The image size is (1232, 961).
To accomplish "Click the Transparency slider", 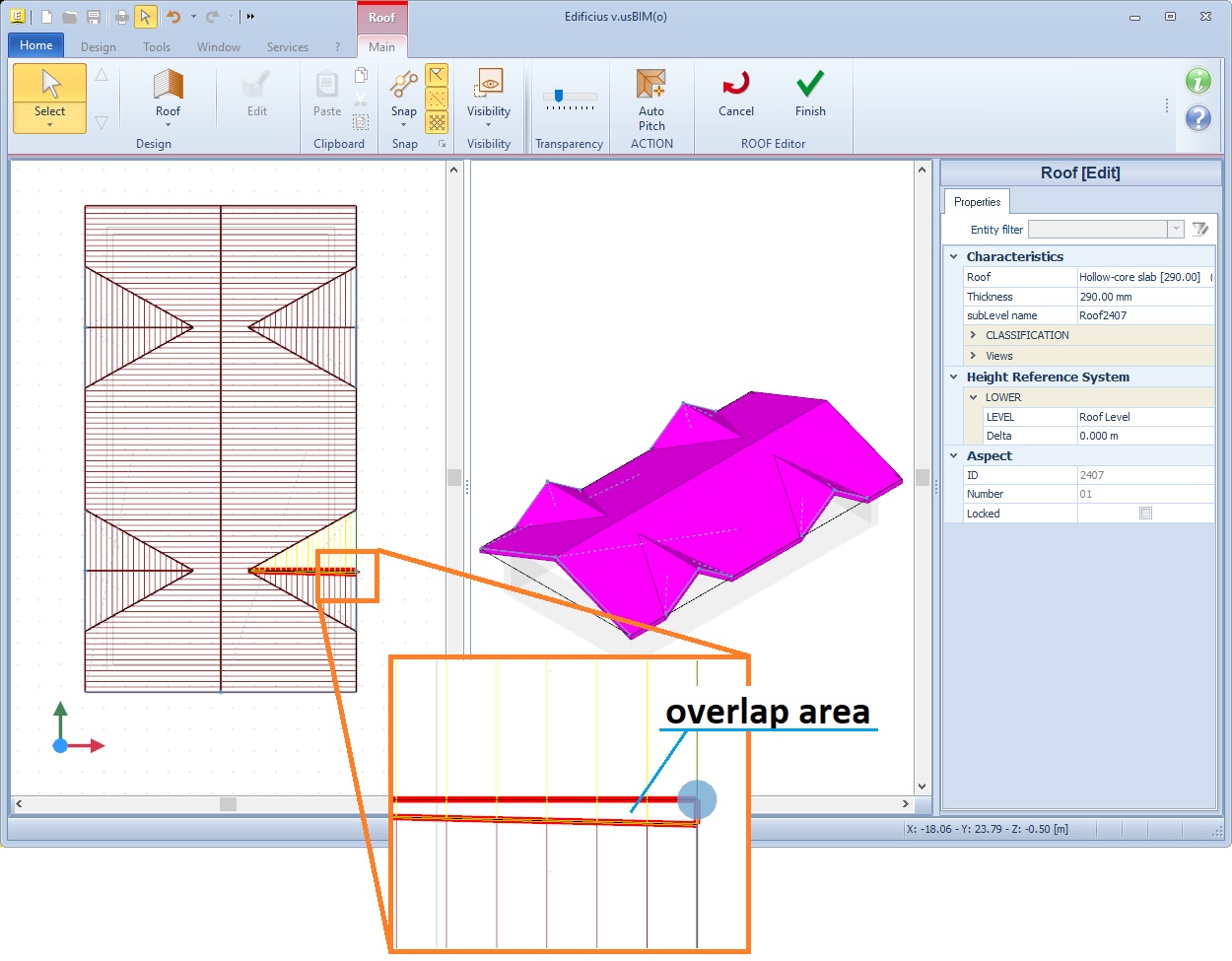I will coord(569,97).
